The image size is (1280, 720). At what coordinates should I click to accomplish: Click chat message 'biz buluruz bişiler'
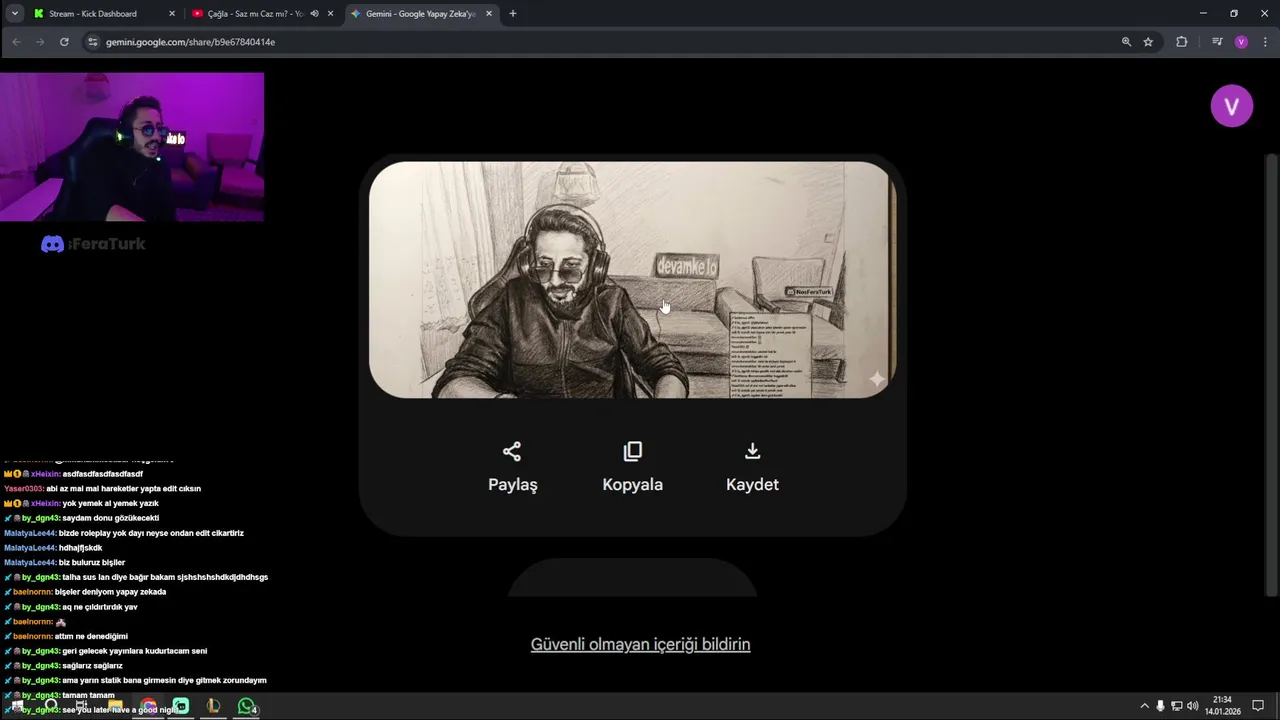click(x=92, y=563)
